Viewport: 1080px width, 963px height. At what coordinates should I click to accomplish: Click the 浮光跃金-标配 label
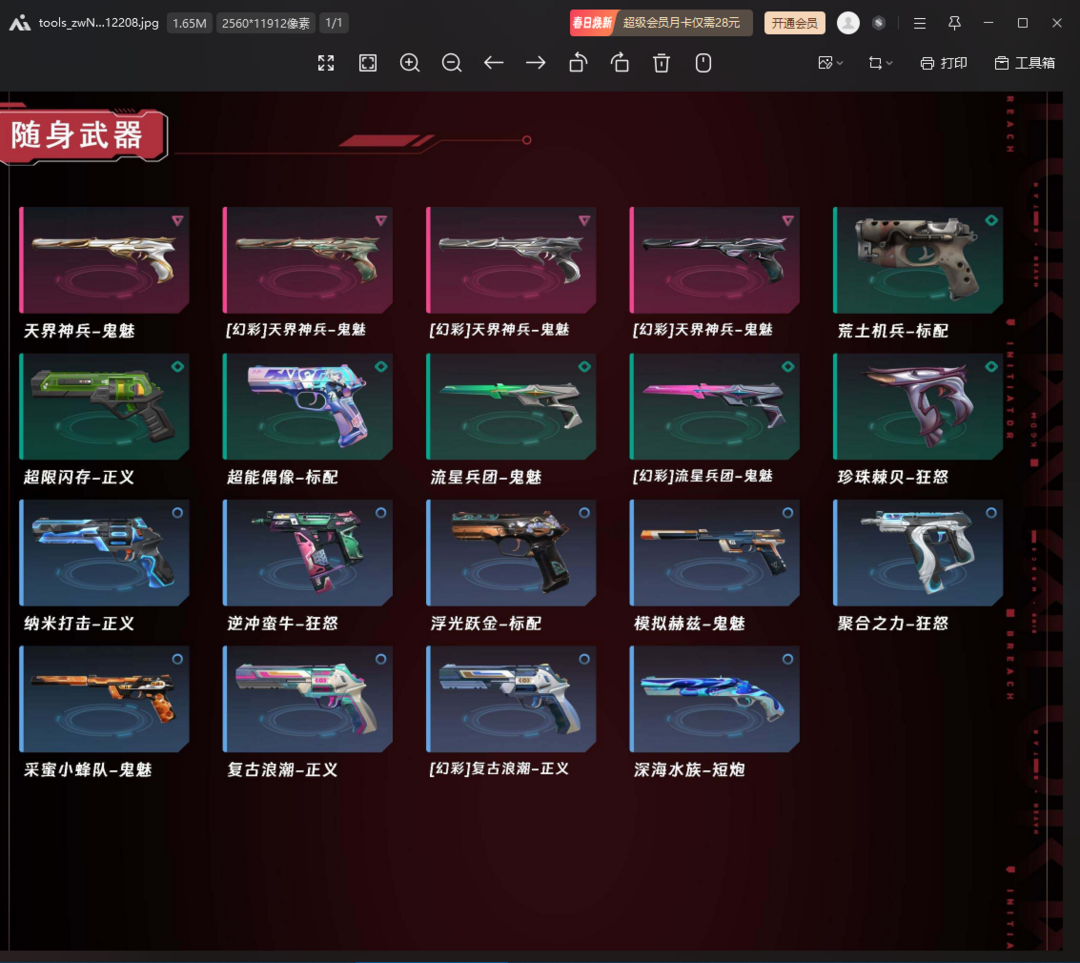coord(486,623)
